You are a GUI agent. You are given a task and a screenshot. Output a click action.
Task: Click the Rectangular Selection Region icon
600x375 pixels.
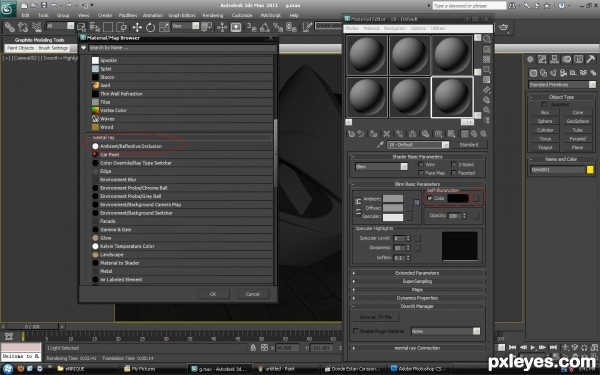click(x=108, y=27)
